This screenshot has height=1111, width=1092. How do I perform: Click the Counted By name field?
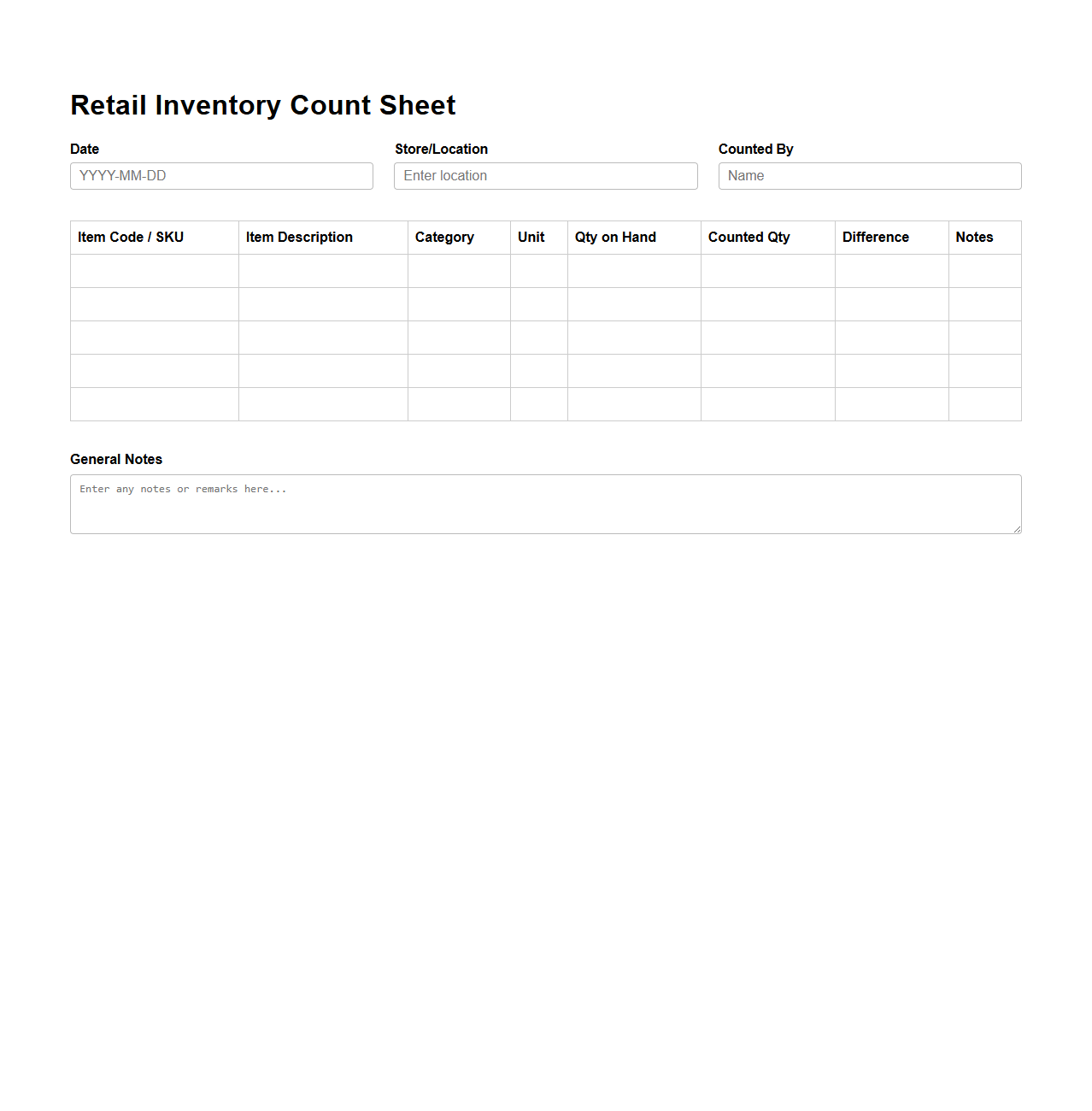(869, 176)
